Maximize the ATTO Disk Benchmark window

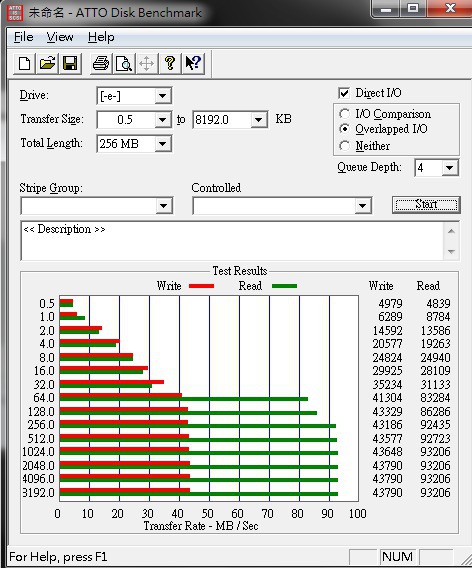tap(413, 8)
